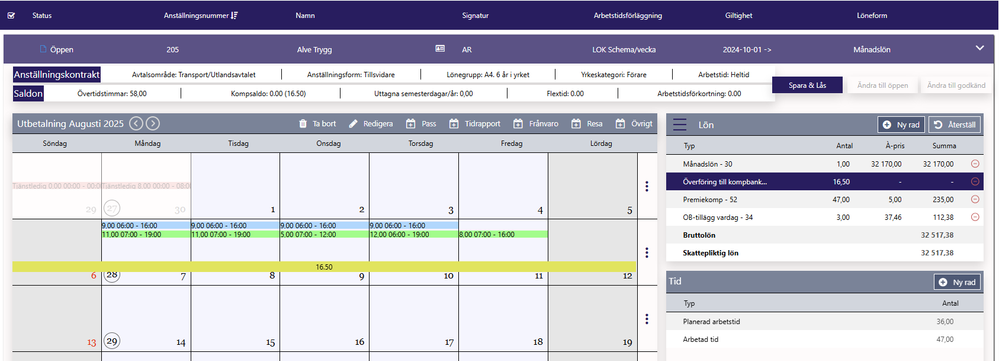Click the Löneform column header
Screen dimensions: 999x361
(x=872, y=16)
